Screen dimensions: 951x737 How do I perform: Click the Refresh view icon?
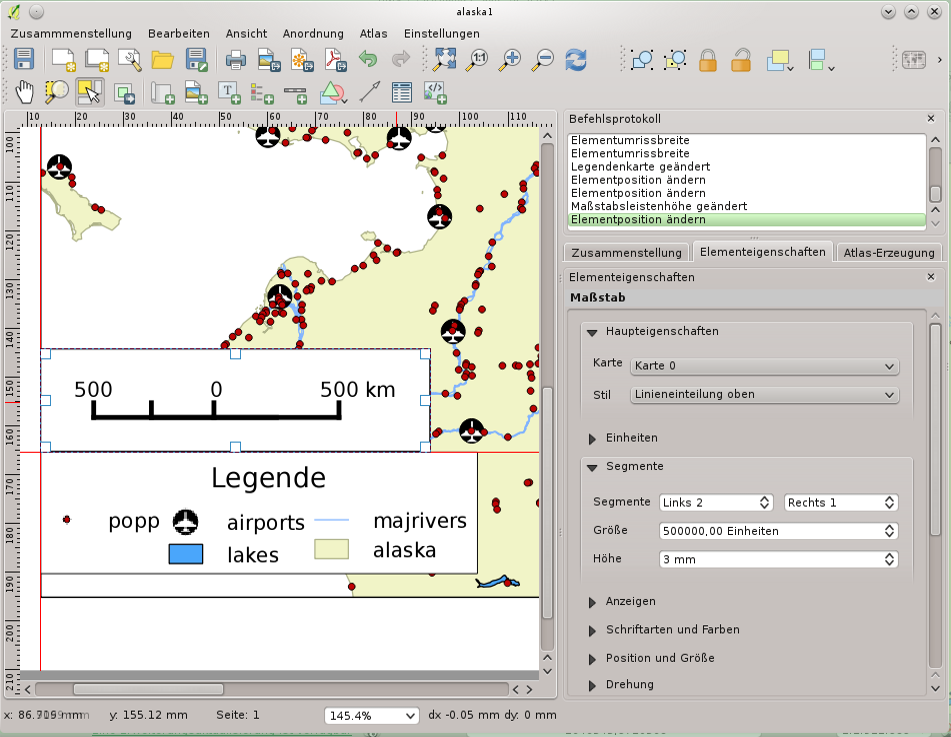pyautogui.click(x=576, y=59)
